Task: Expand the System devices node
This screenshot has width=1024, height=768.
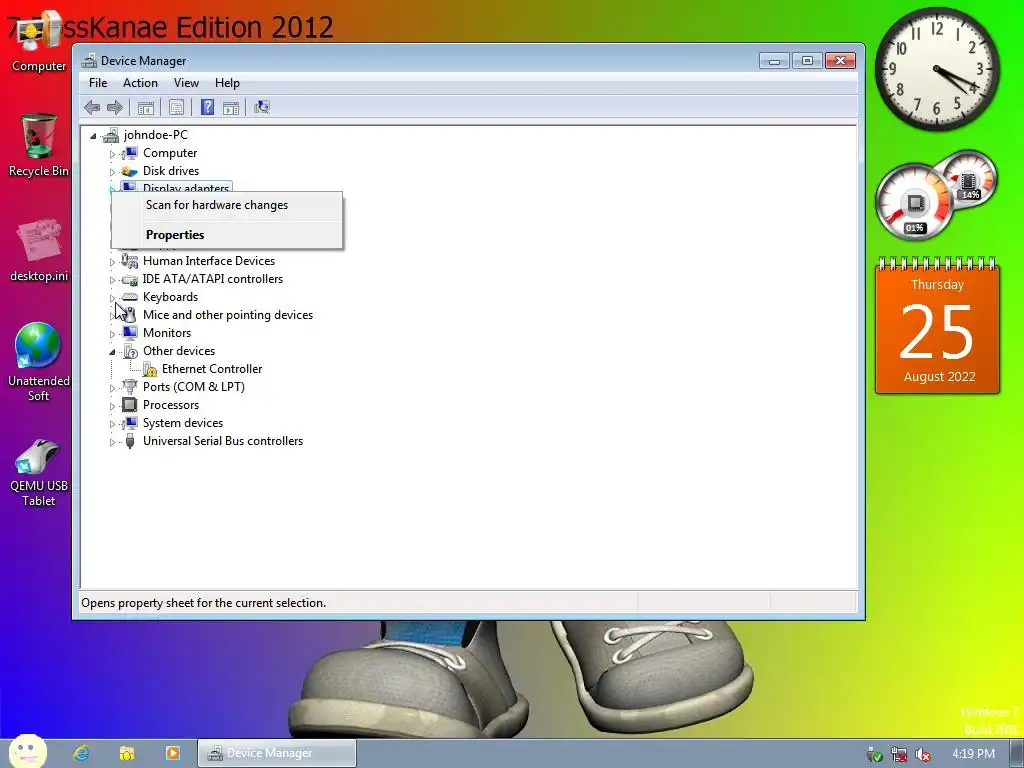Action: pos(112,424)
